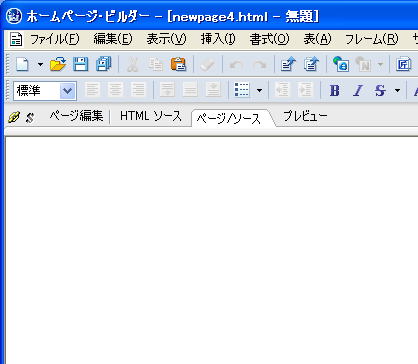418x364 pixels.
Task: Preview in browser globe icon
Action: click(341, 64)
